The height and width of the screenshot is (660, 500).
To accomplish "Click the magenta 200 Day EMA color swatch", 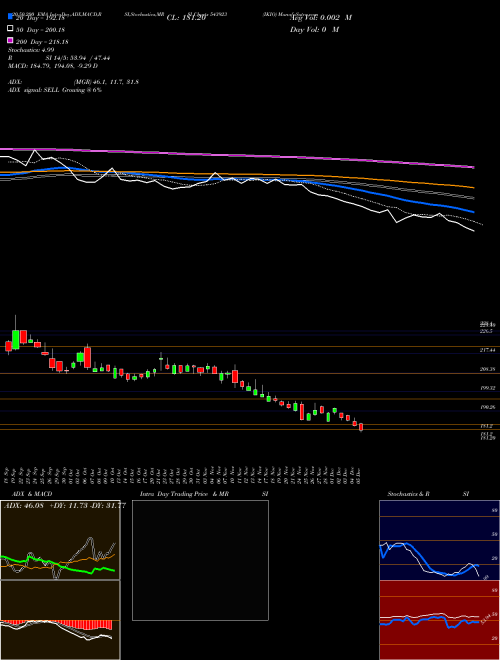I will 10,41.
